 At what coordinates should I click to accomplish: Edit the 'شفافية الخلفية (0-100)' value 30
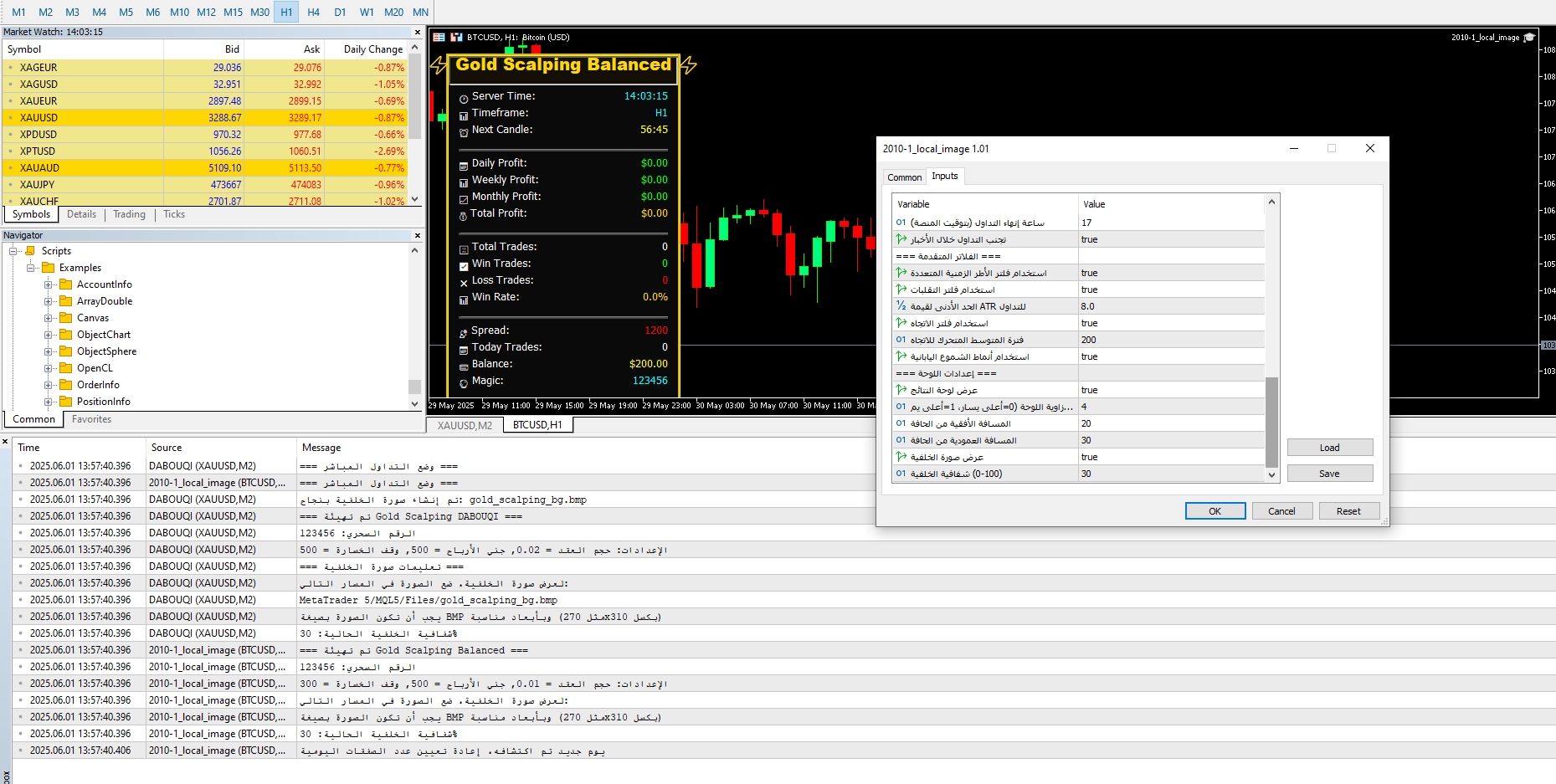tap(1171, 474)
